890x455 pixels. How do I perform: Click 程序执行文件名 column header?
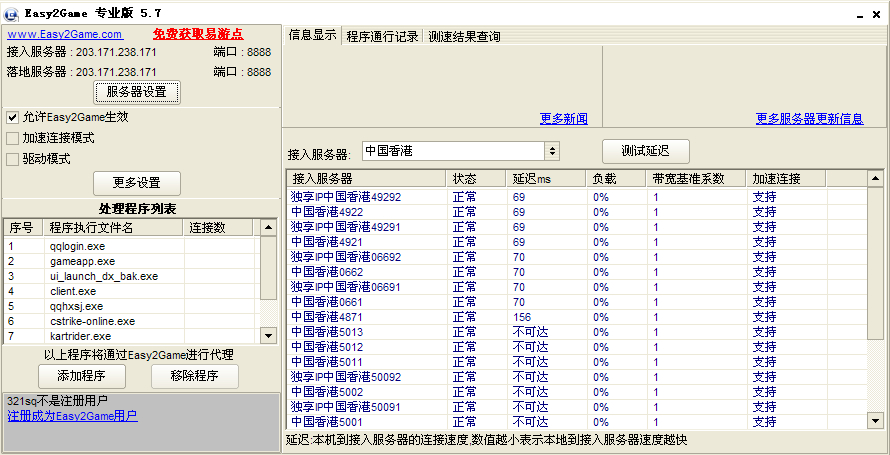(114, 228)
